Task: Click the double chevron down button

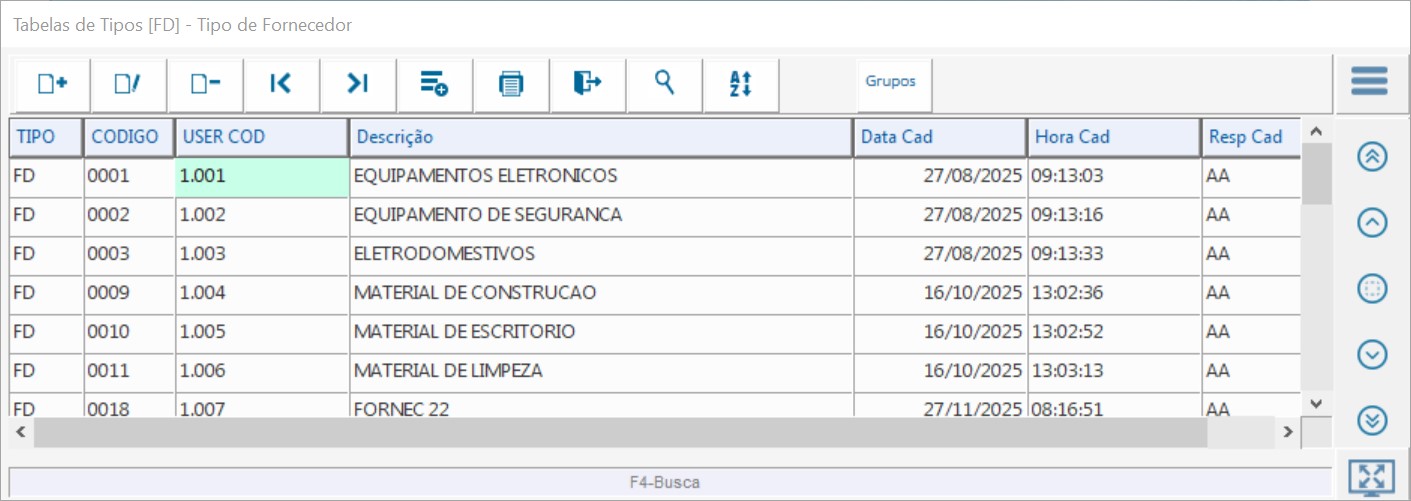Action: tap(1373, 421)
